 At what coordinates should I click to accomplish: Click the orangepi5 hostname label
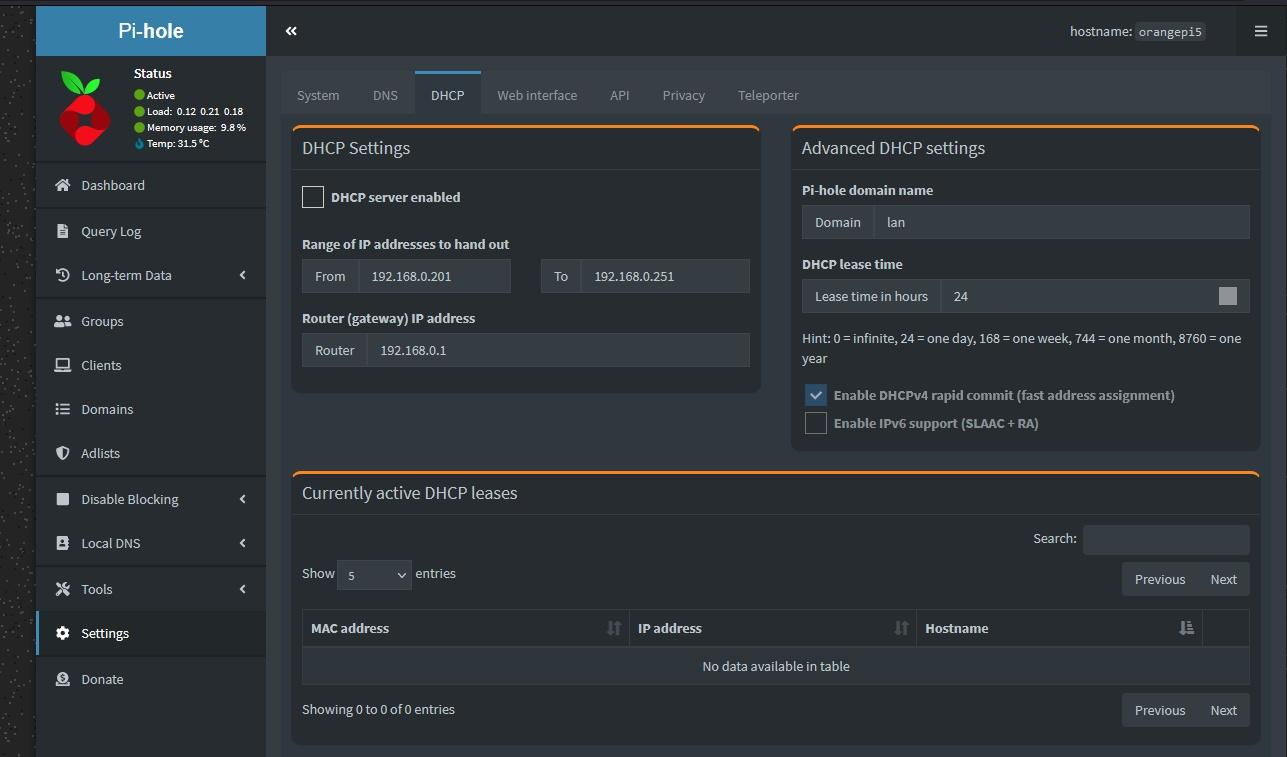(1170, 32)
